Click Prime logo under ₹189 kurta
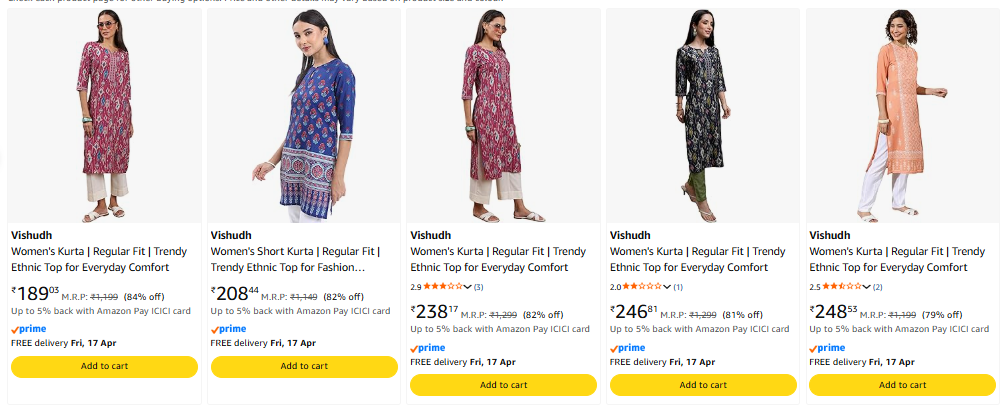The height and width of the screenshot is (408, 1000). (x=29, y=328)
